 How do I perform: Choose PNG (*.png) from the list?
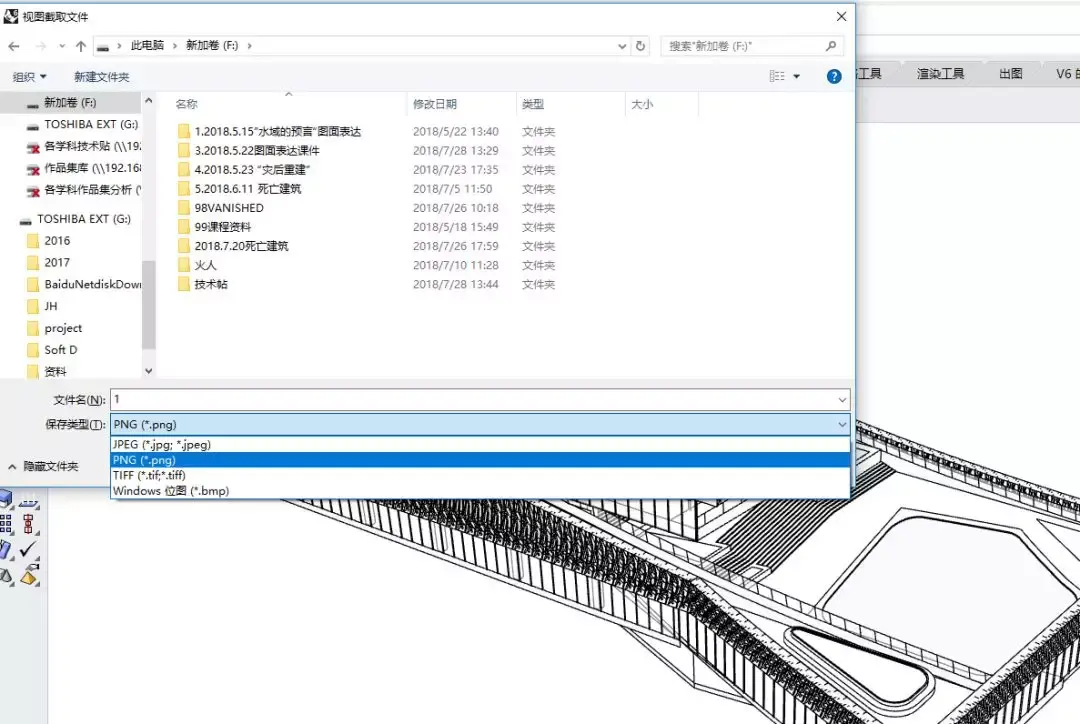[480, 459]
